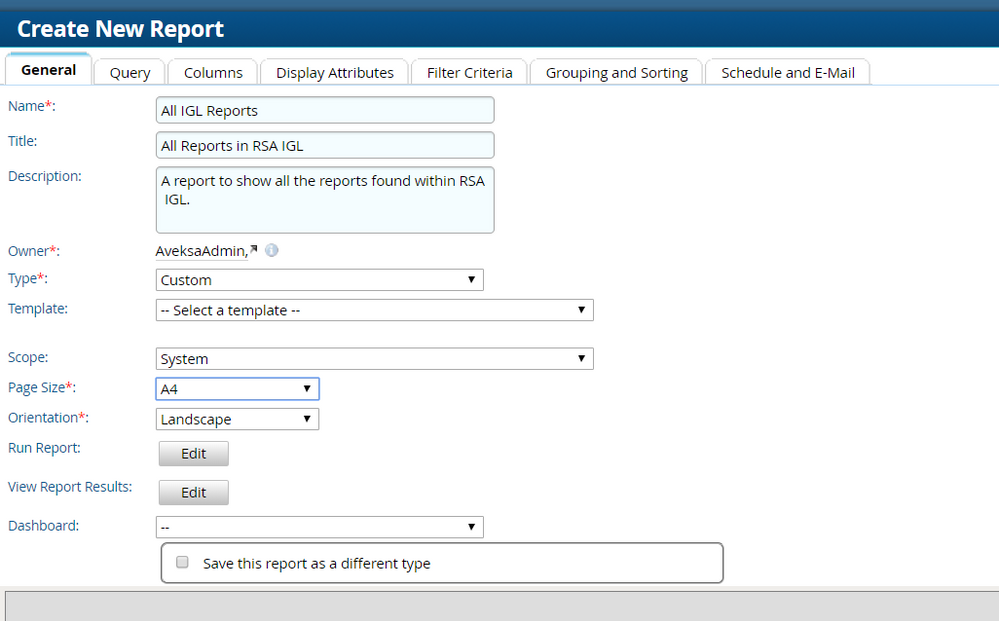Viewport: 999px width, 621px height.
Task: Switch to the Query tab
Action: pos(130,72)
